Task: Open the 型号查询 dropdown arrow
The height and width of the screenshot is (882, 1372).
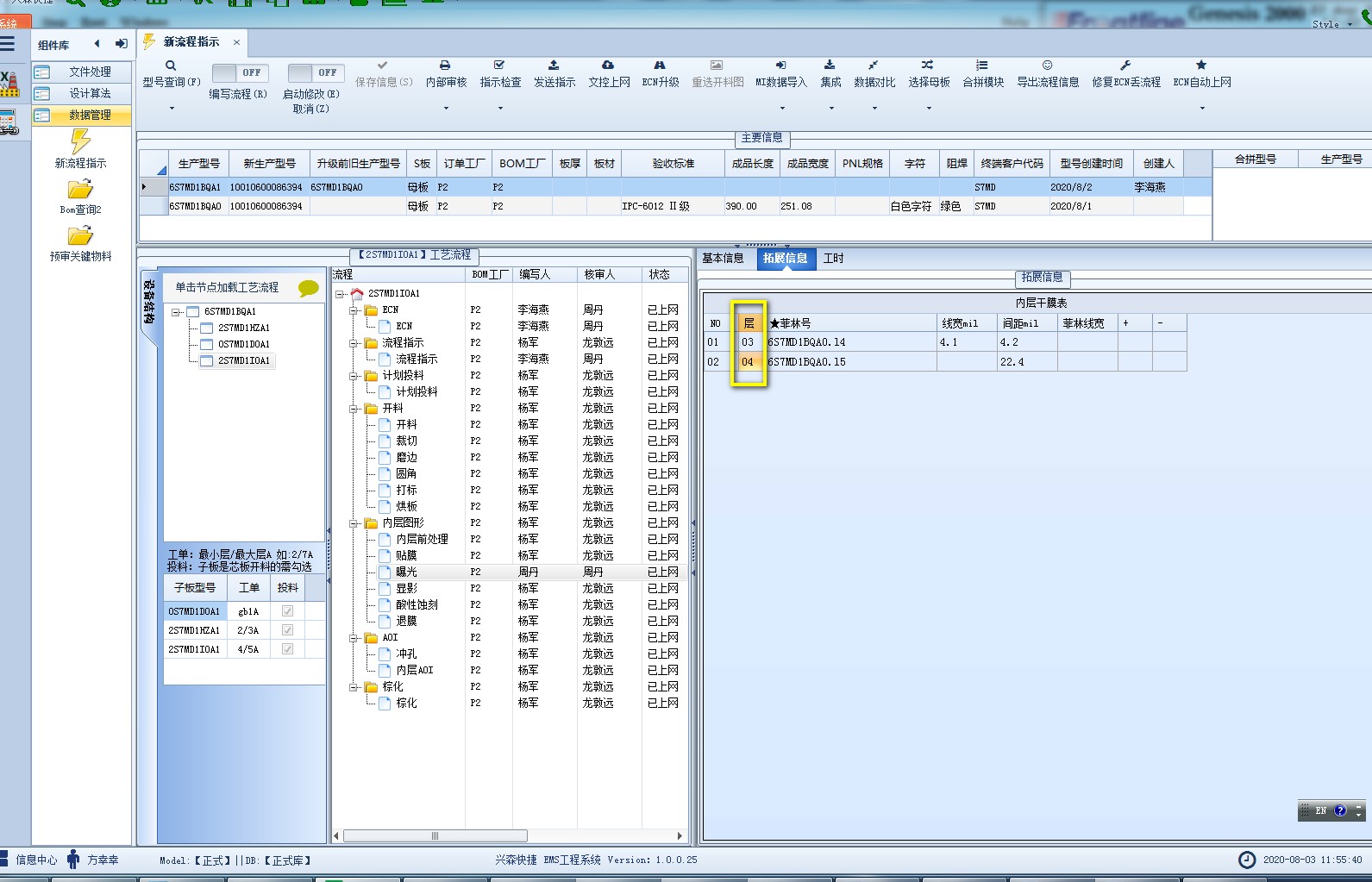Action: click(x=172, y=109)
